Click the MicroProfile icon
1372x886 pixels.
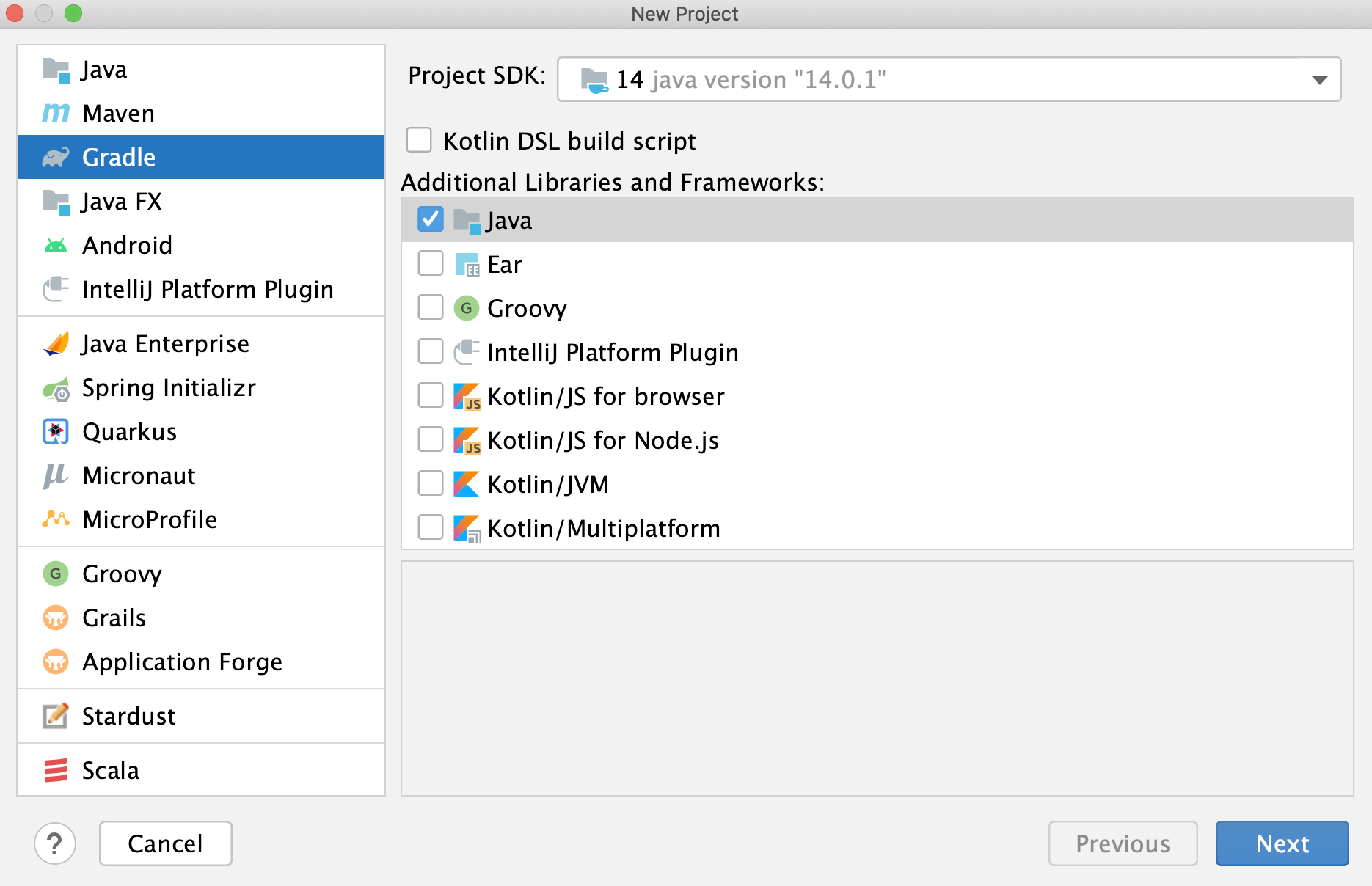[56, 519]
